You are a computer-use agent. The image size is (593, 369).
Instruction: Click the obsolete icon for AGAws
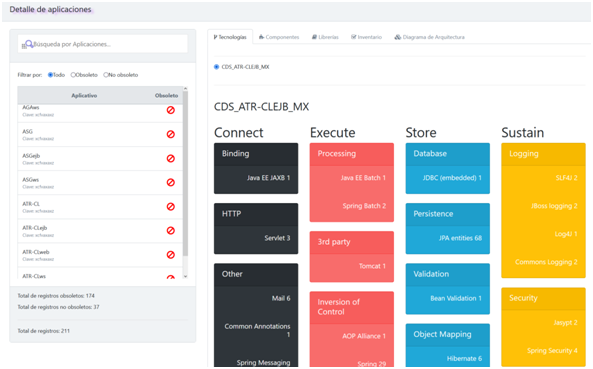click(171, 110)
